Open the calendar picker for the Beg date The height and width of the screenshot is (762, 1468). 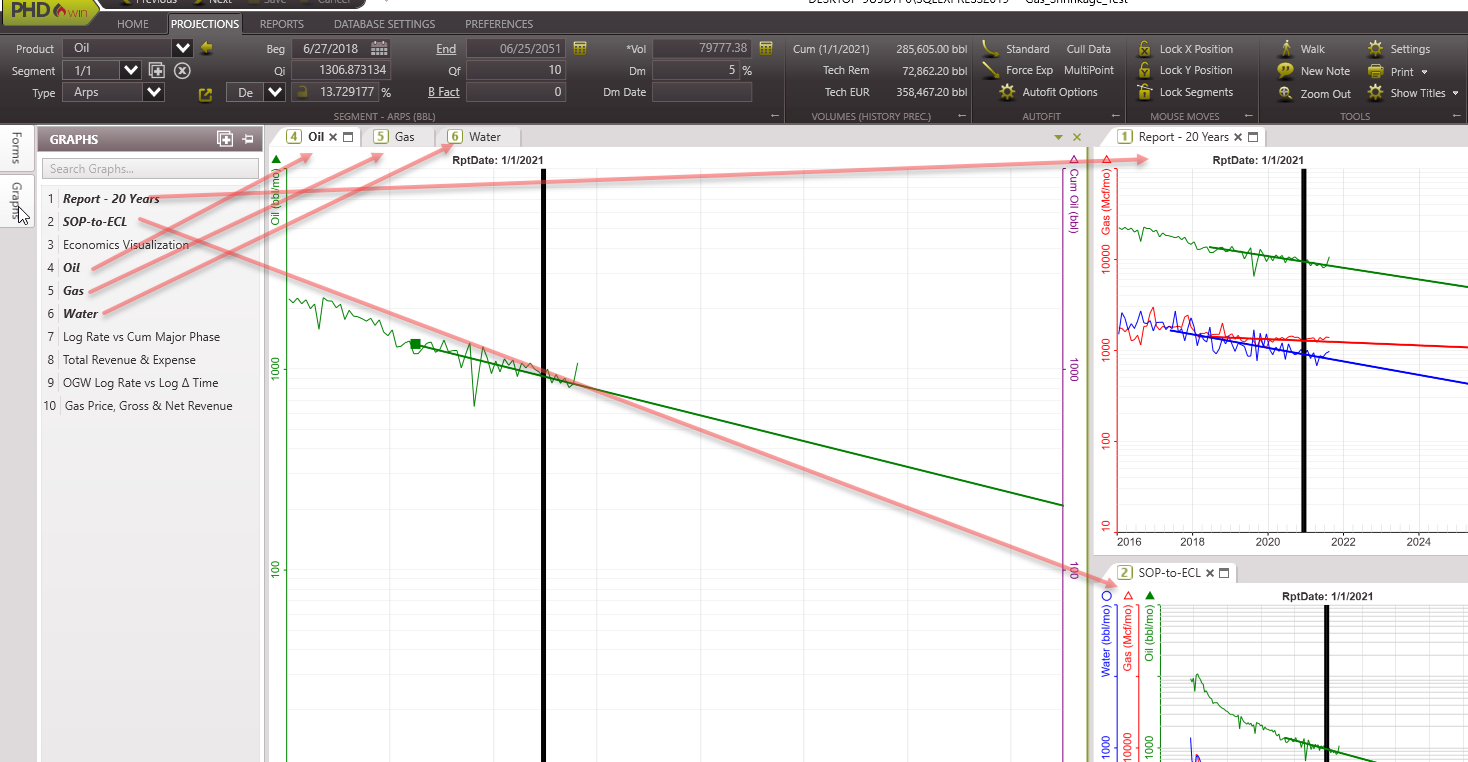point(378,47)
